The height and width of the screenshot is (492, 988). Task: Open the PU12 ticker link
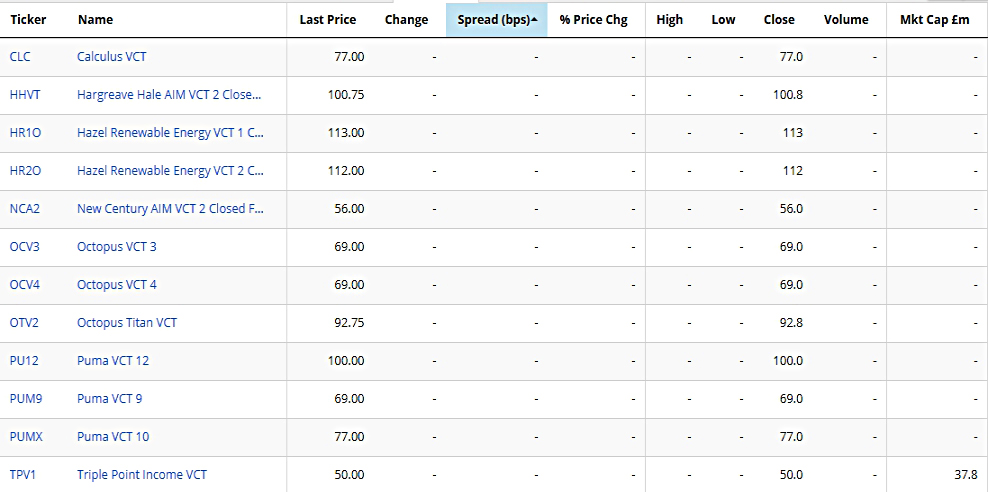[25, 360]
